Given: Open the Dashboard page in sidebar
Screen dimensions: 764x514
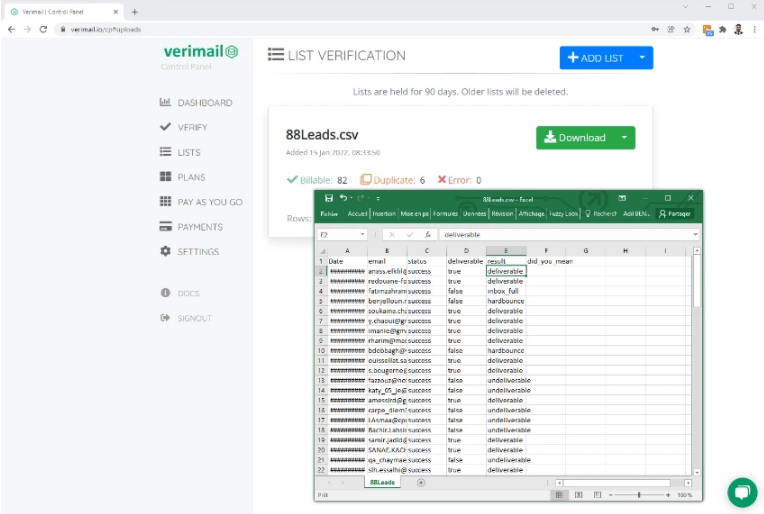Looking at the screenshot, I should click(x=196, y=102).
